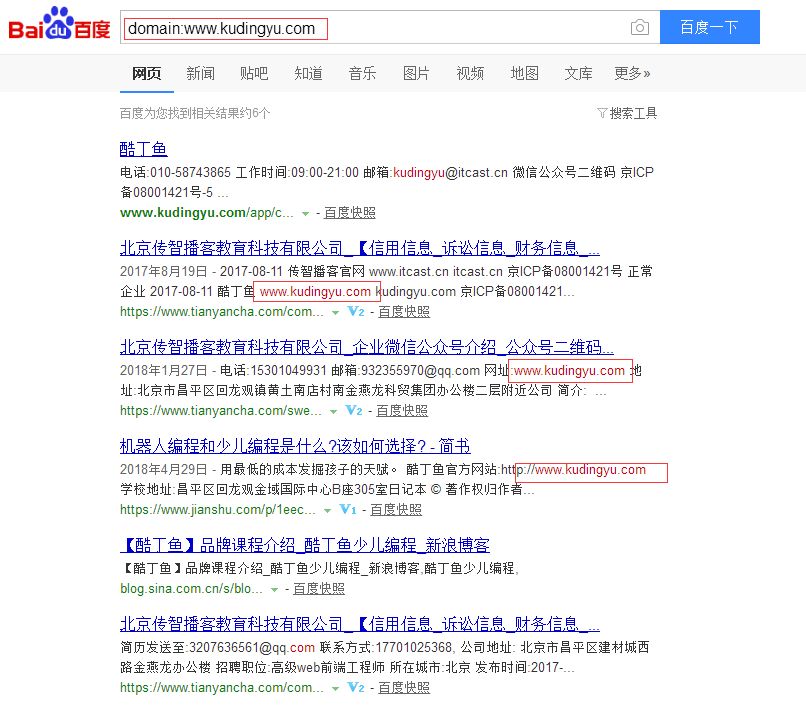Expand arrow beside last tianyancha.com/com... URL

(x=335, y=689)
